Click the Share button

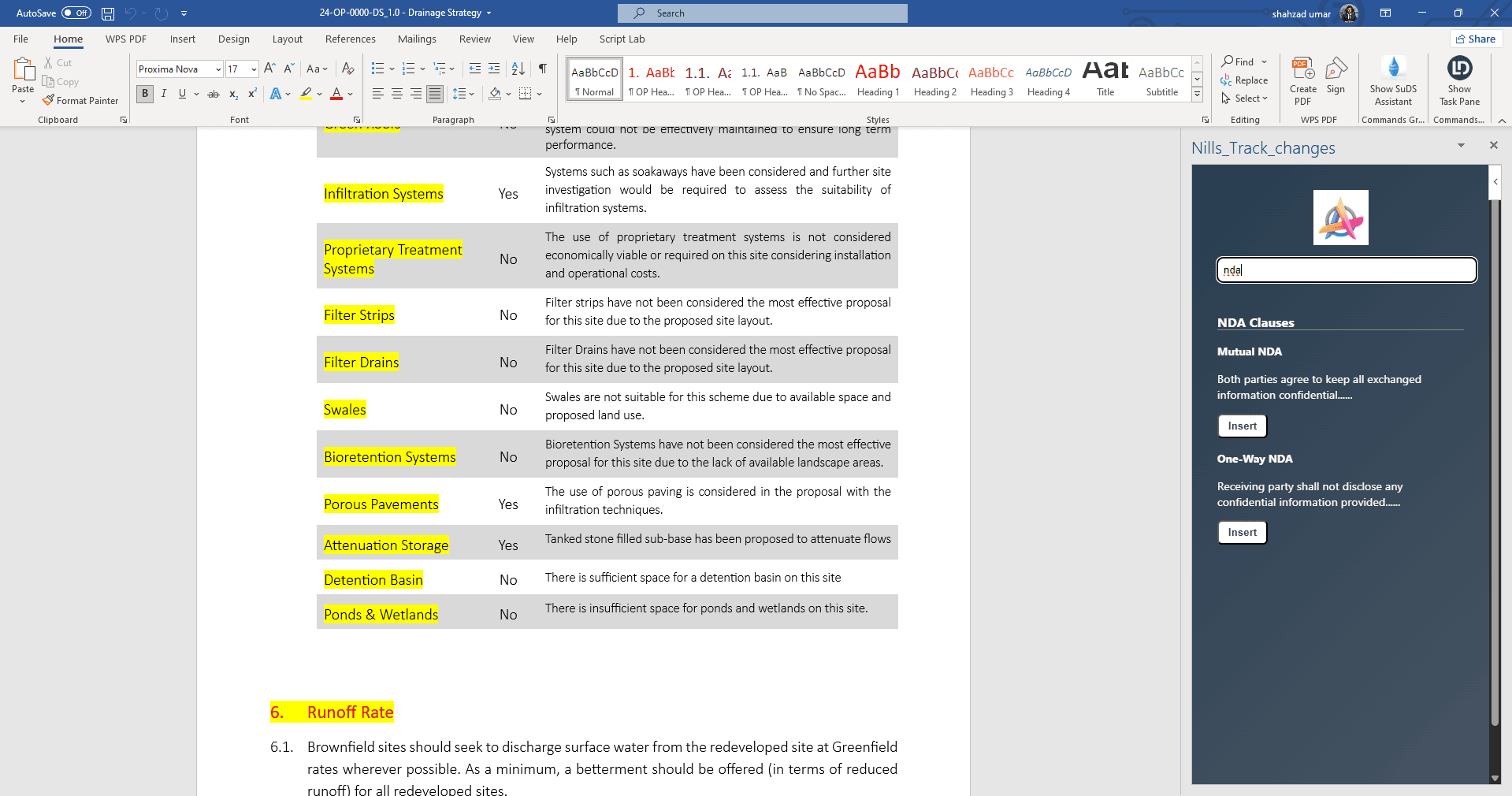(1476, 39)
